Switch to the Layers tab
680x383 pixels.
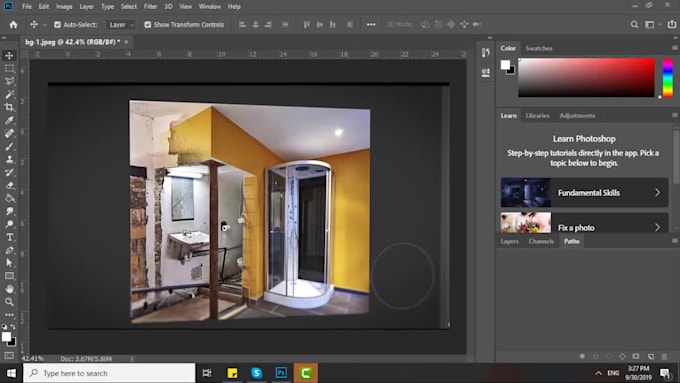coord(510,241)
